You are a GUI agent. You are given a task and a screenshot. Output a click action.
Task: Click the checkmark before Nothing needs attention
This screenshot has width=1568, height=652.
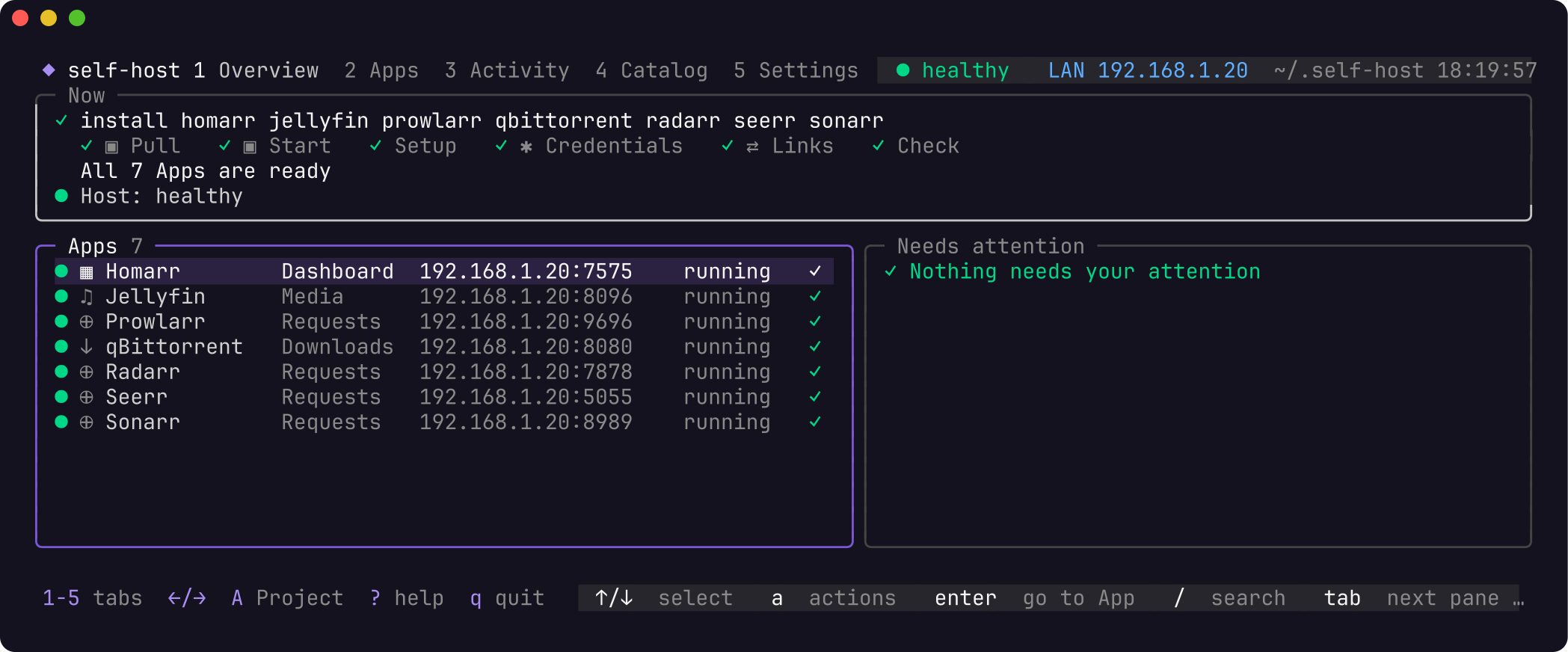pos(891,271)
